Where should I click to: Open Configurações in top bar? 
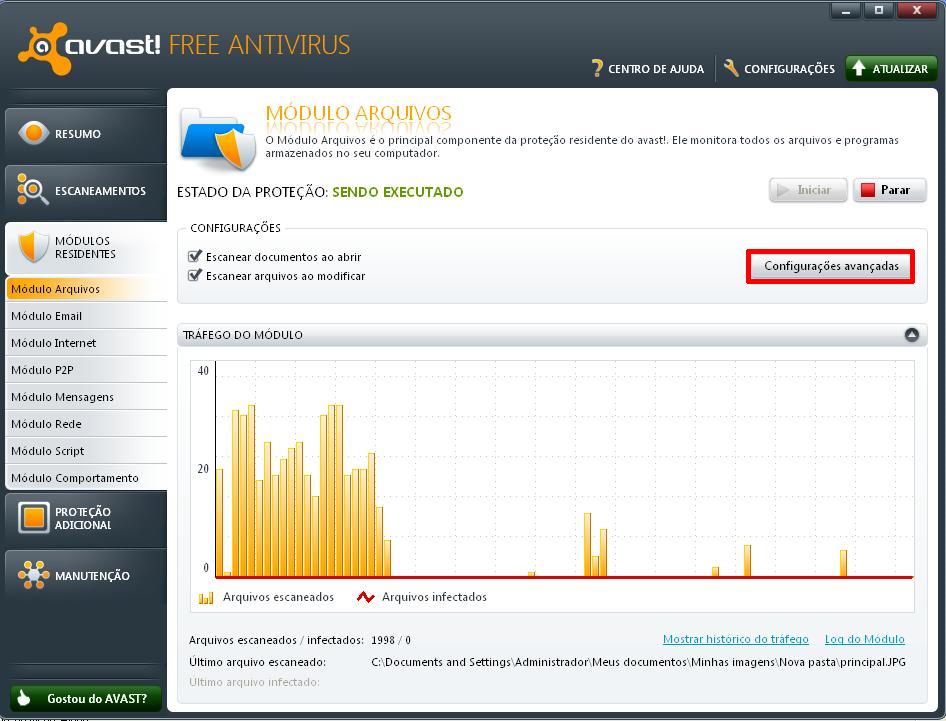pos(779,69)
